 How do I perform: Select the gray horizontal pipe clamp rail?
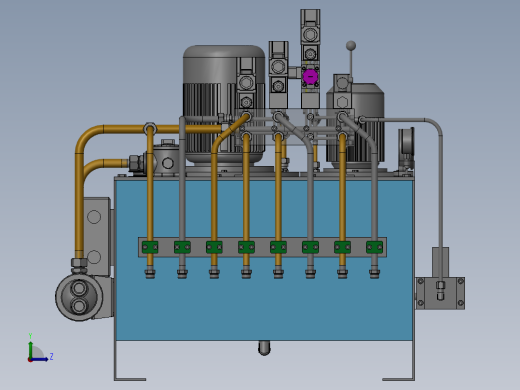pyautogui.click(x=262, y=247)
